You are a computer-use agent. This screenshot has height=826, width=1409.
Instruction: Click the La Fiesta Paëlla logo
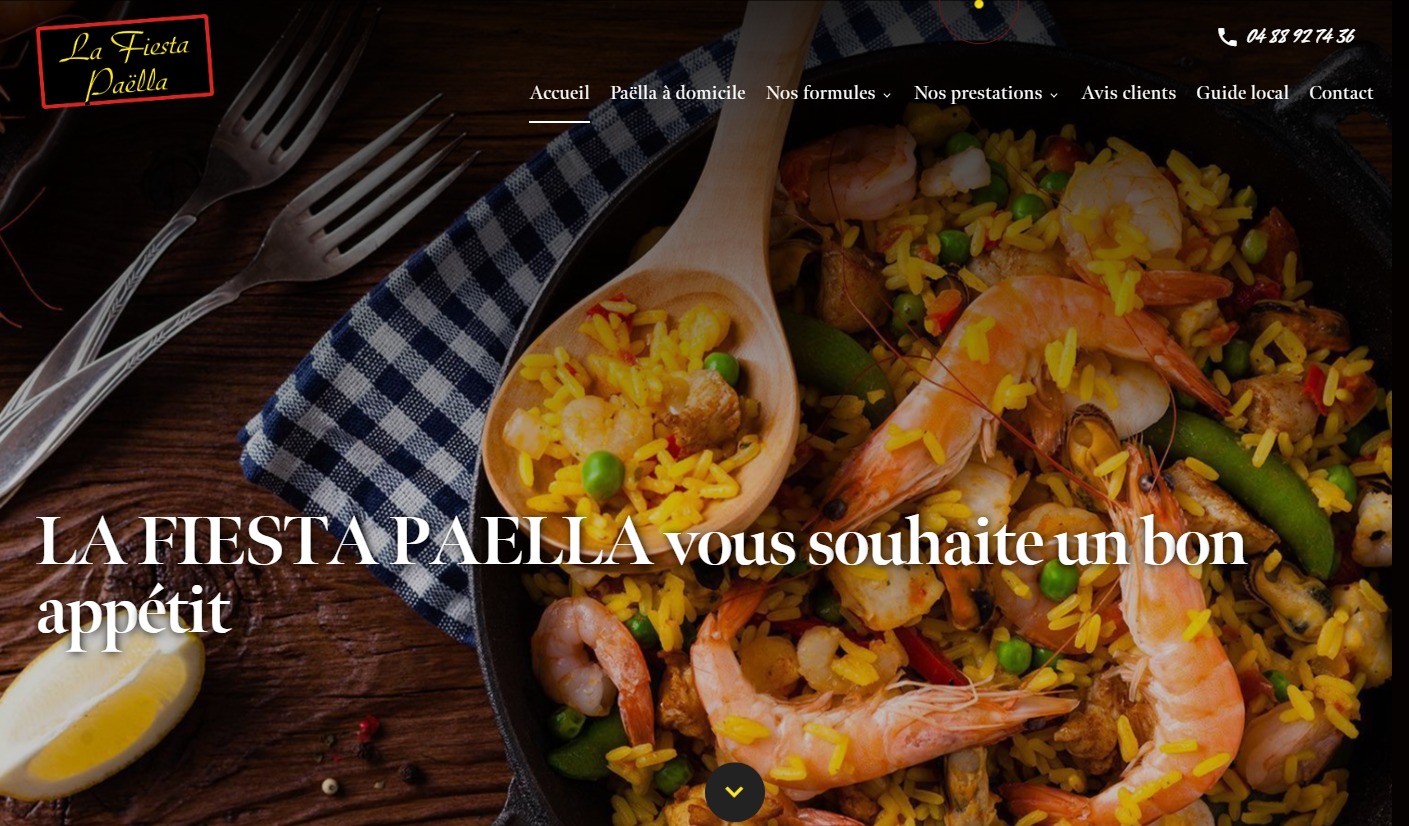[125, 61]
